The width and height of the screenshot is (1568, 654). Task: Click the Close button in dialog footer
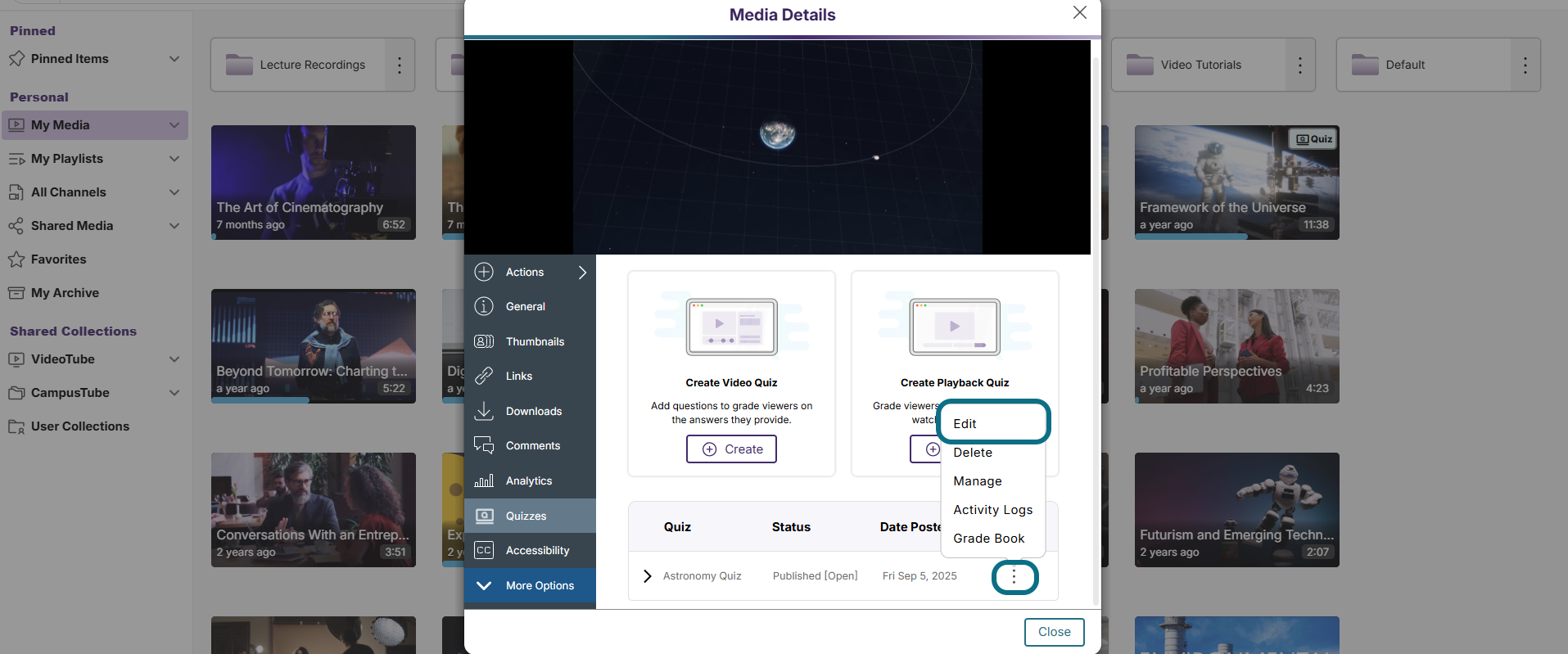1054,632
